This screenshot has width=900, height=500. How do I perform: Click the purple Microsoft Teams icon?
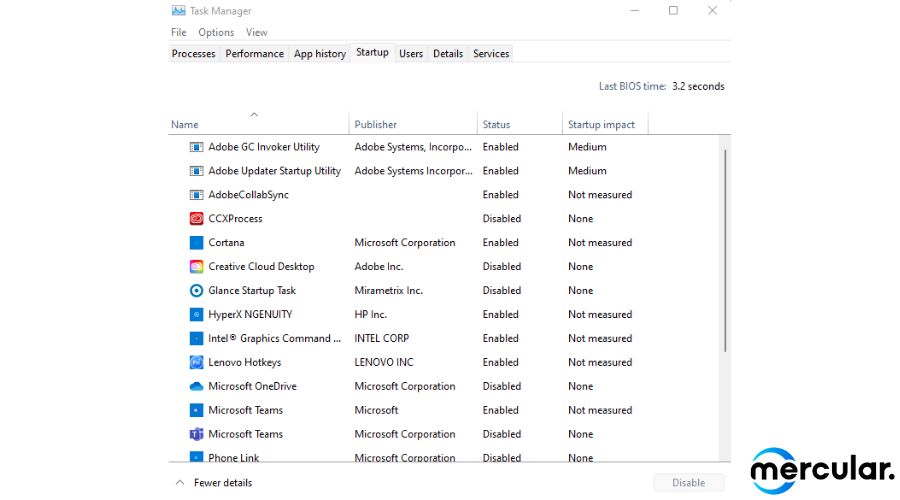pyautogui.click(x=196, y=434)
